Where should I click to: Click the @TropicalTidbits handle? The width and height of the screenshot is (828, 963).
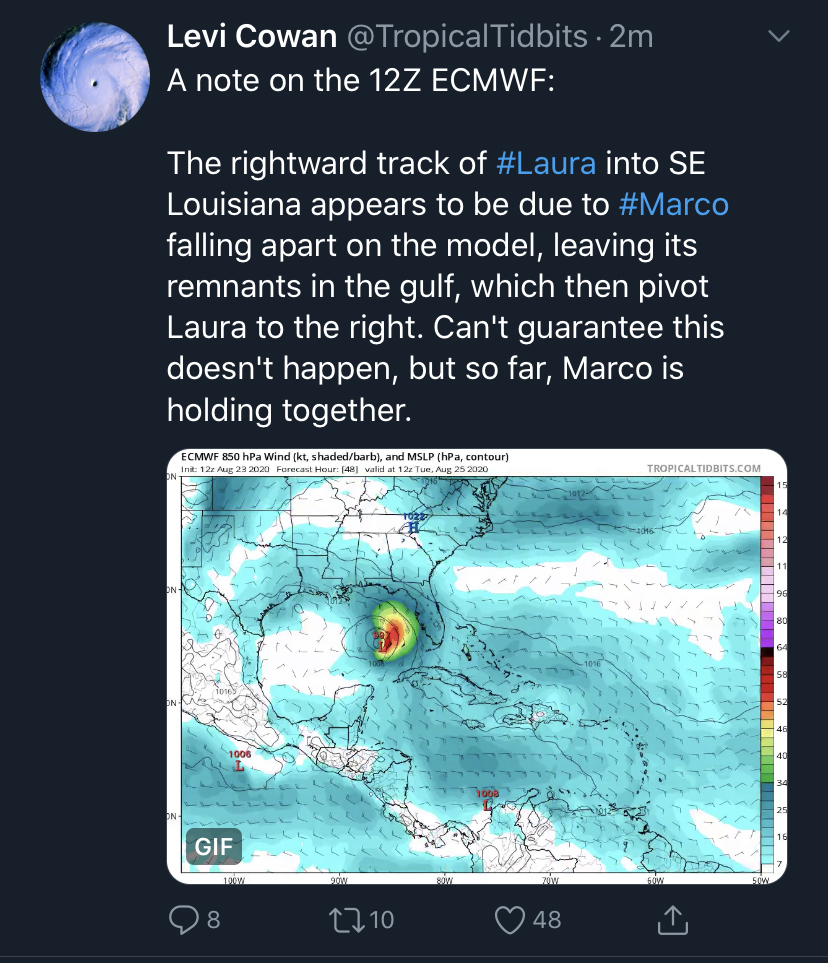tap(466, 37)
